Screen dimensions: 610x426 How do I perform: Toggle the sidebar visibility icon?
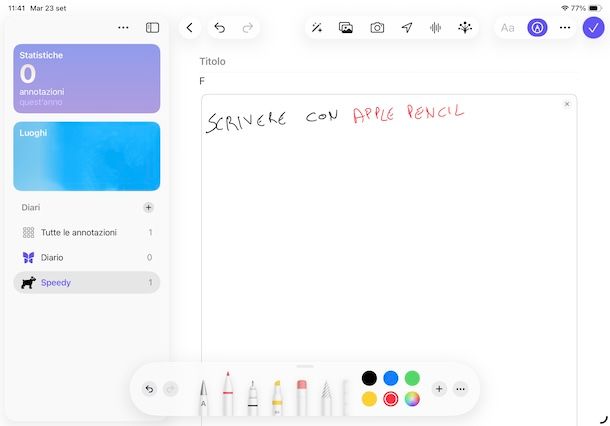tap(152, 28)
